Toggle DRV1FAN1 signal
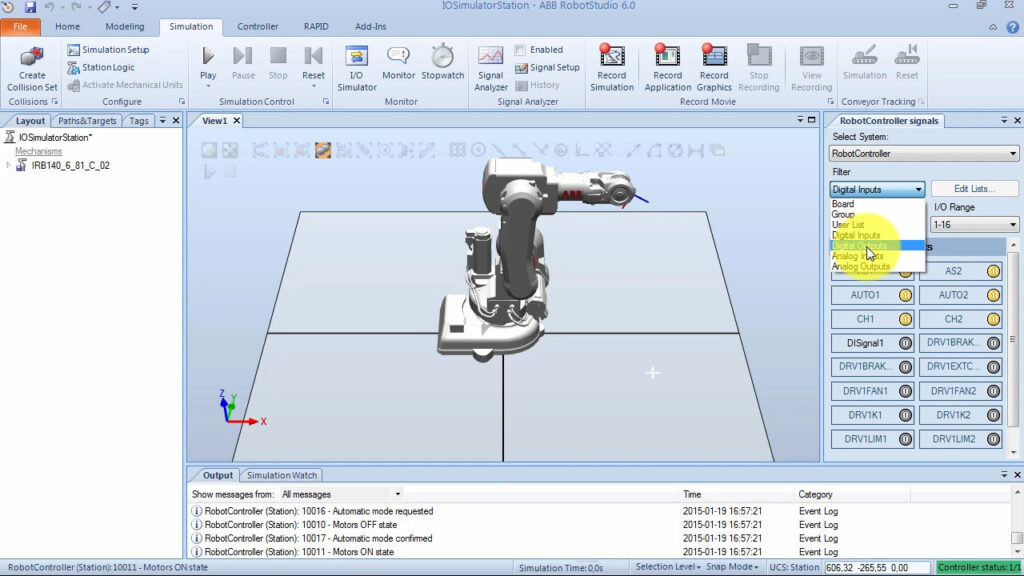This screenshot has height=576, width=1024. pyautogui.click(x=872, y=391)
